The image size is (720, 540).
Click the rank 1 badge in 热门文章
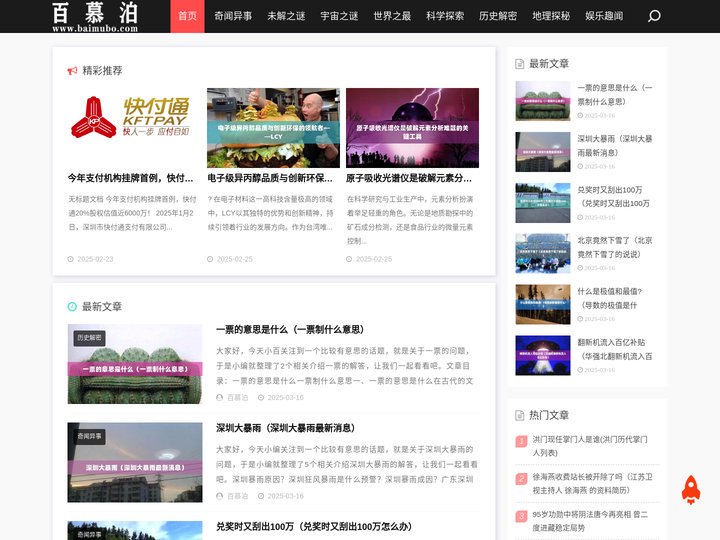(521, 441)
